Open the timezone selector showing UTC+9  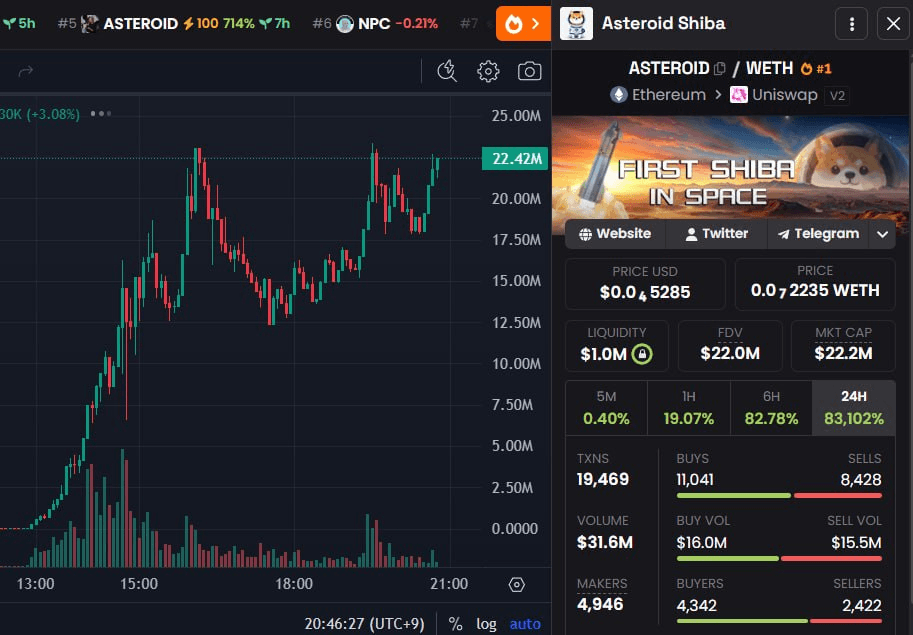364,624
